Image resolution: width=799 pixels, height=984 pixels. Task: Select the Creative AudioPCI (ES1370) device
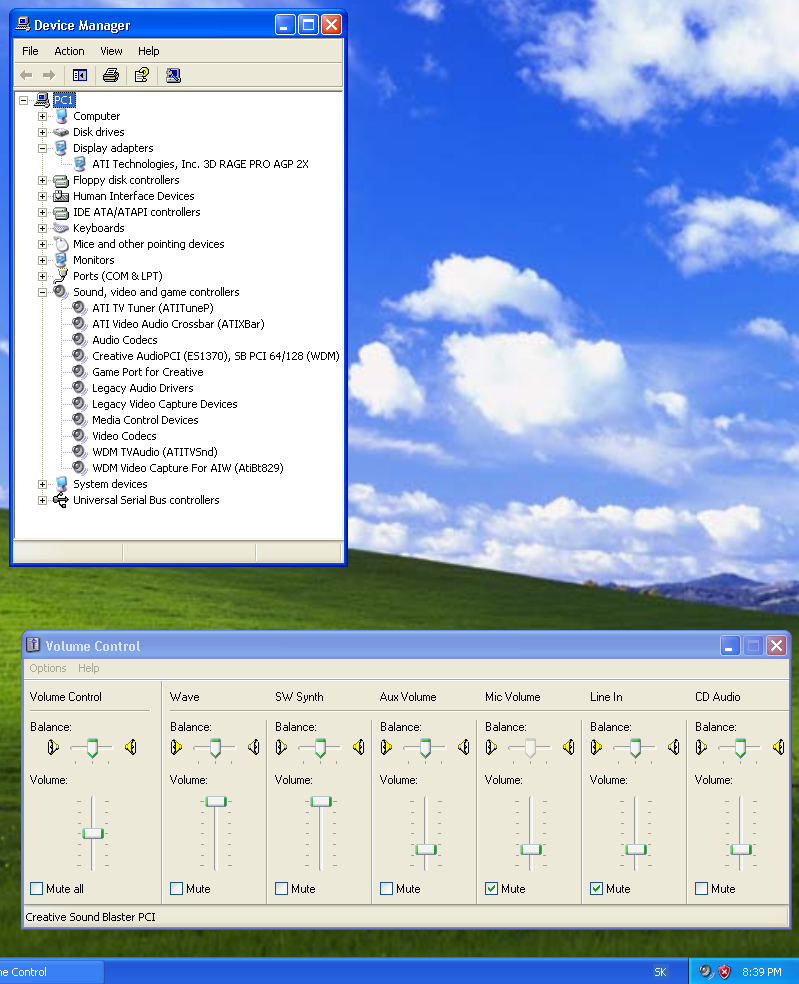(215, 356)
